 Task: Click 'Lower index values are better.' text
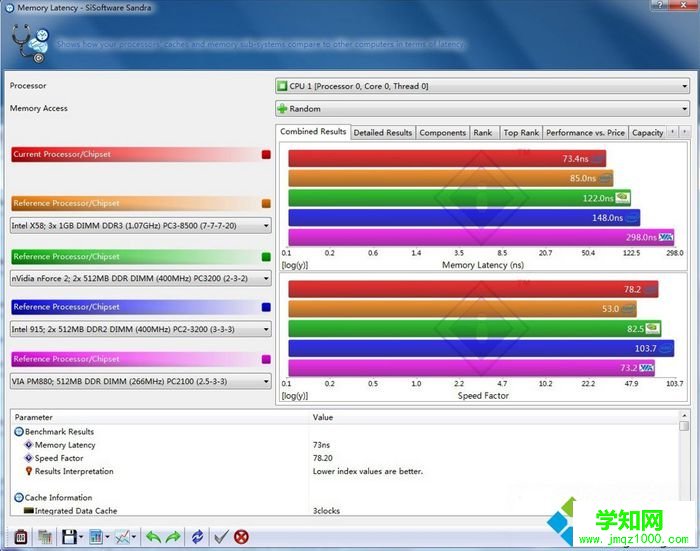[x=368, y=471]
